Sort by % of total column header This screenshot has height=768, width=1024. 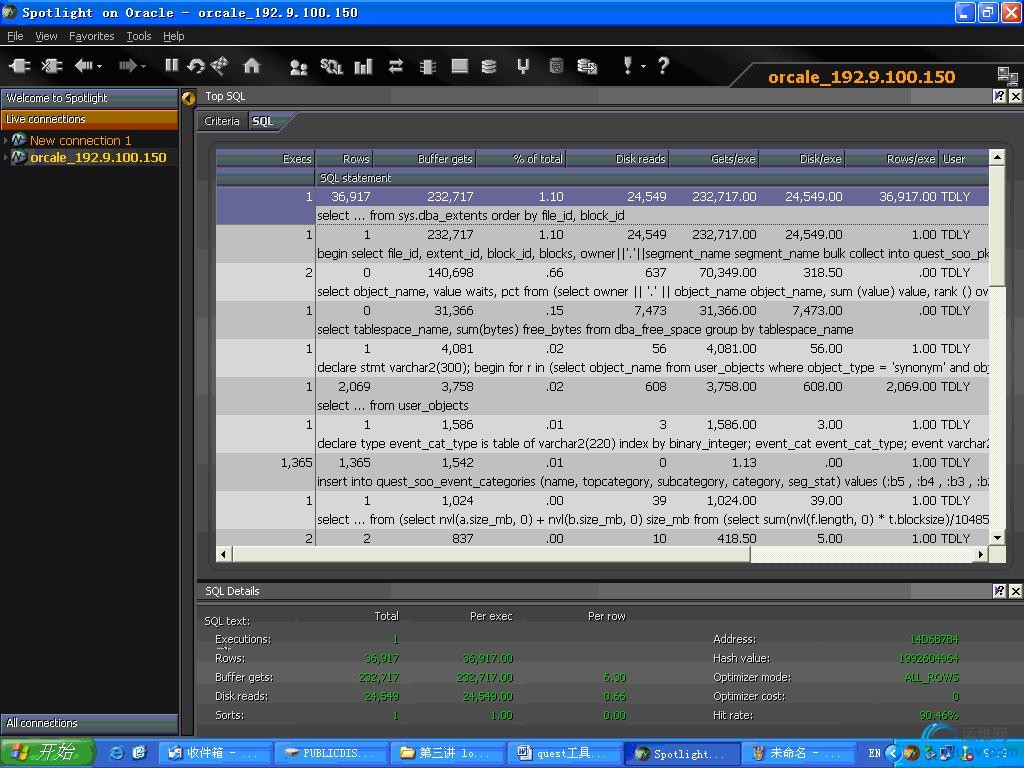[520, 159]
